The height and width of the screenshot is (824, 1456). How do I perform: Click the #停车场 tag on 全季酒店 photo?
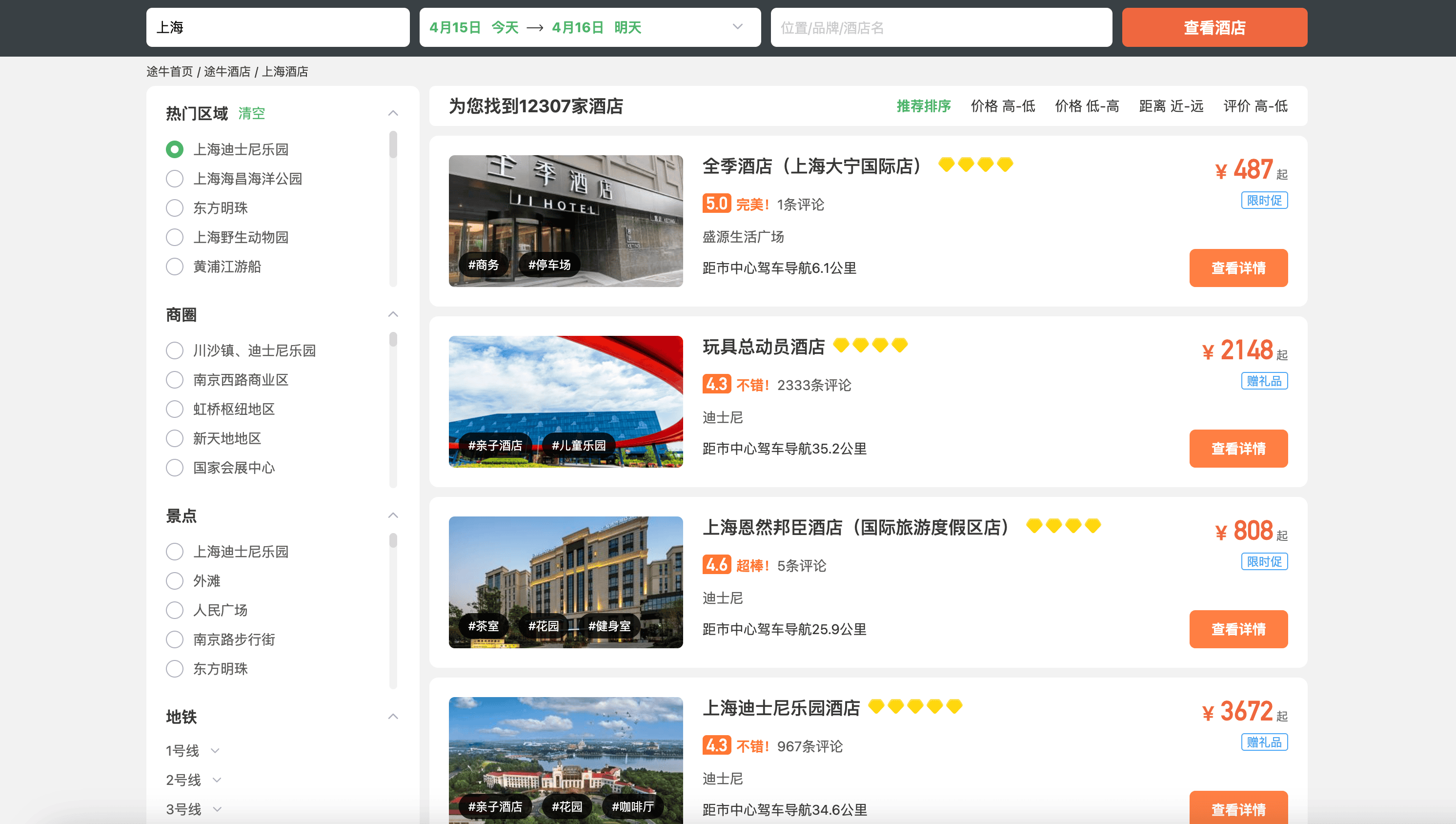pos(549,265)
